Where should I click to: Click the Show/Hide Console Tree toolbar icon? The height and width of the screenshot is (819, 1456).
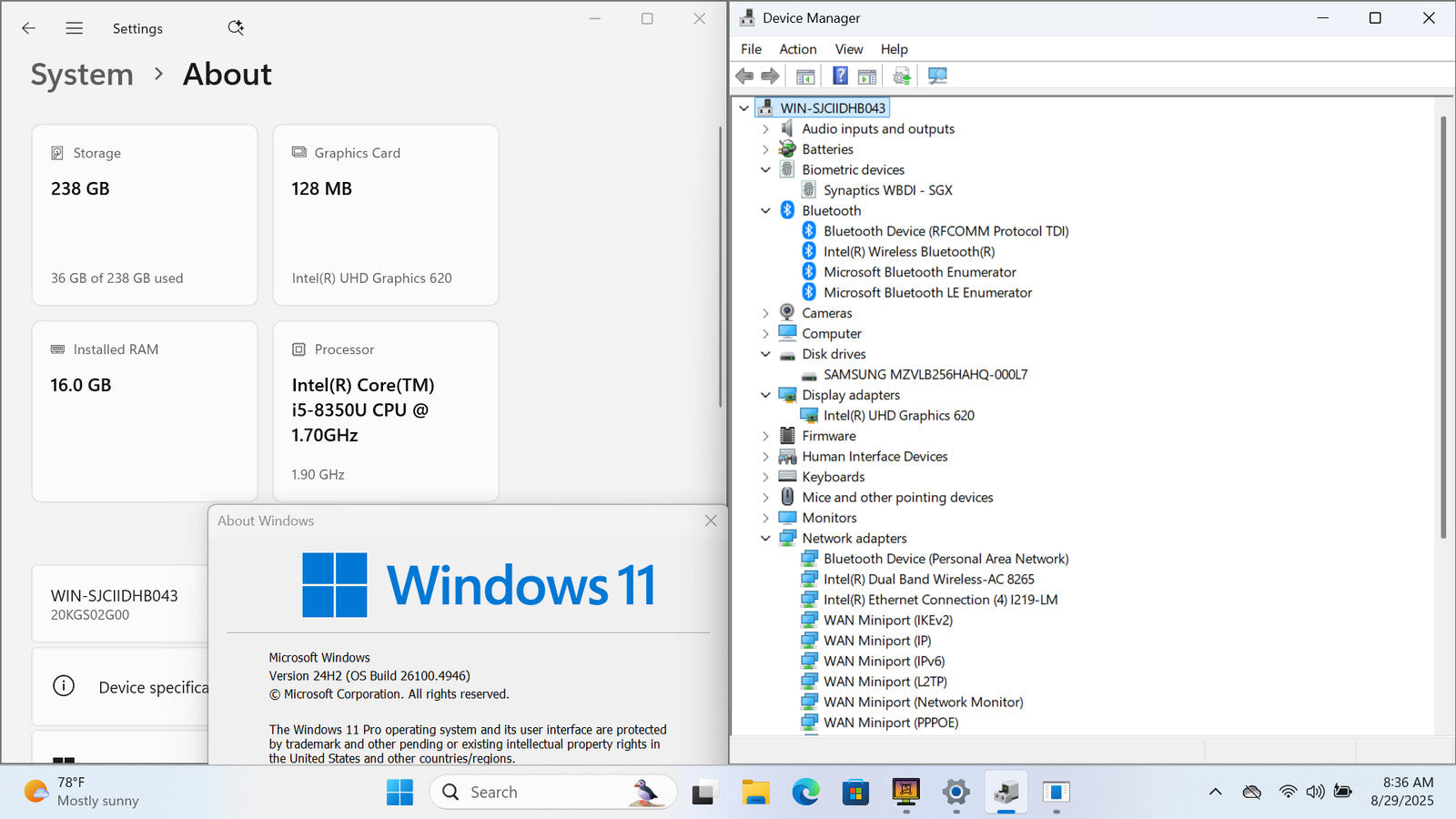pyautogui.click(x=805, y=76)
